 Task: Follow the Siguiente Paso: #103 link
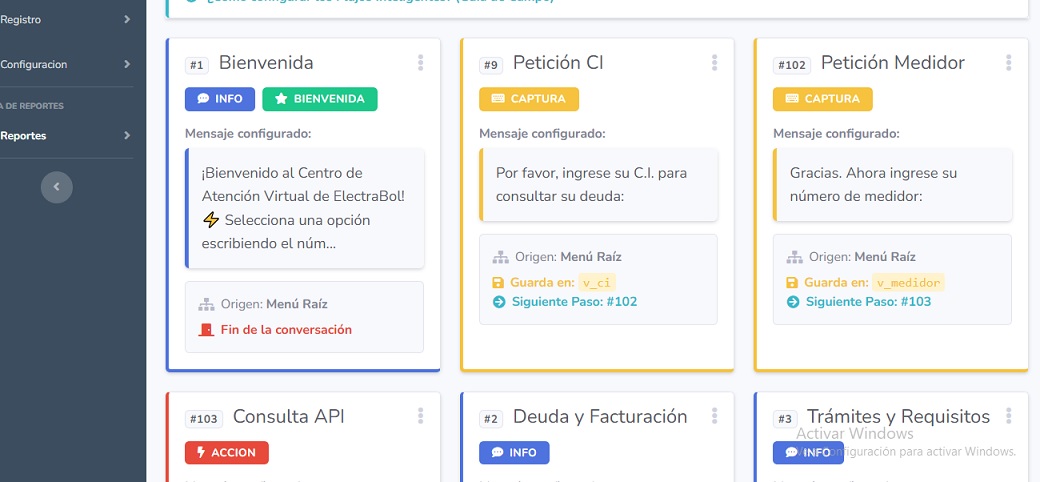click(x=868, y=302)
